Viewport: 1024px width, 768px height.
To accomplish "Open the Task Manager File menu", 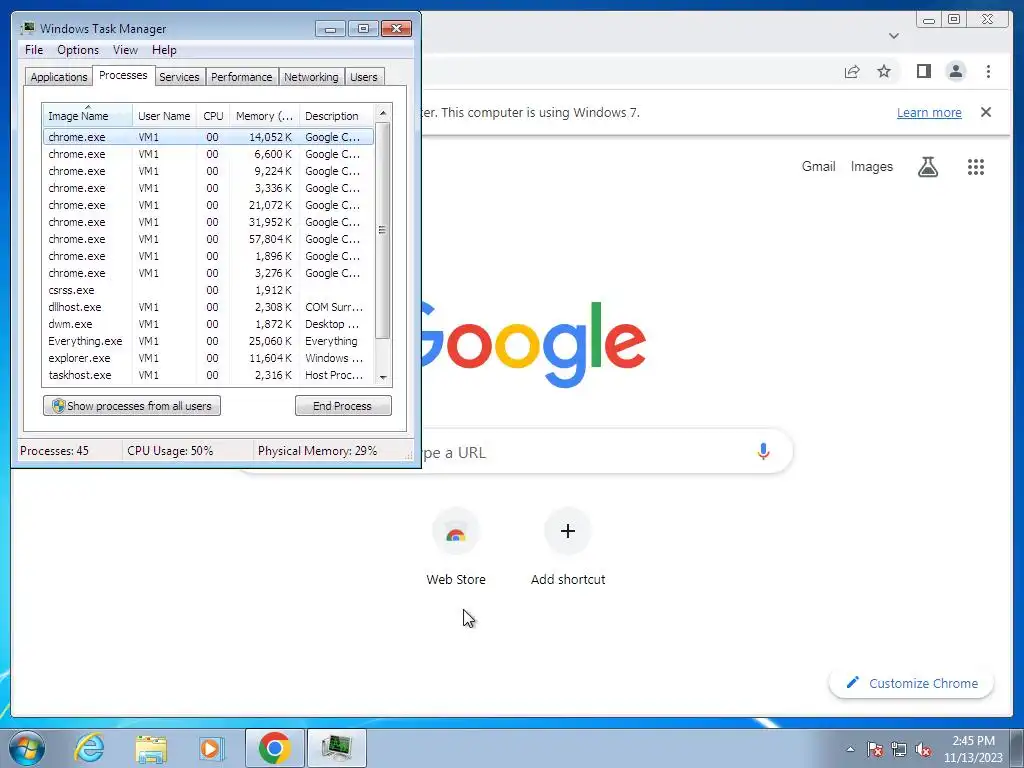I will (34, 50).
